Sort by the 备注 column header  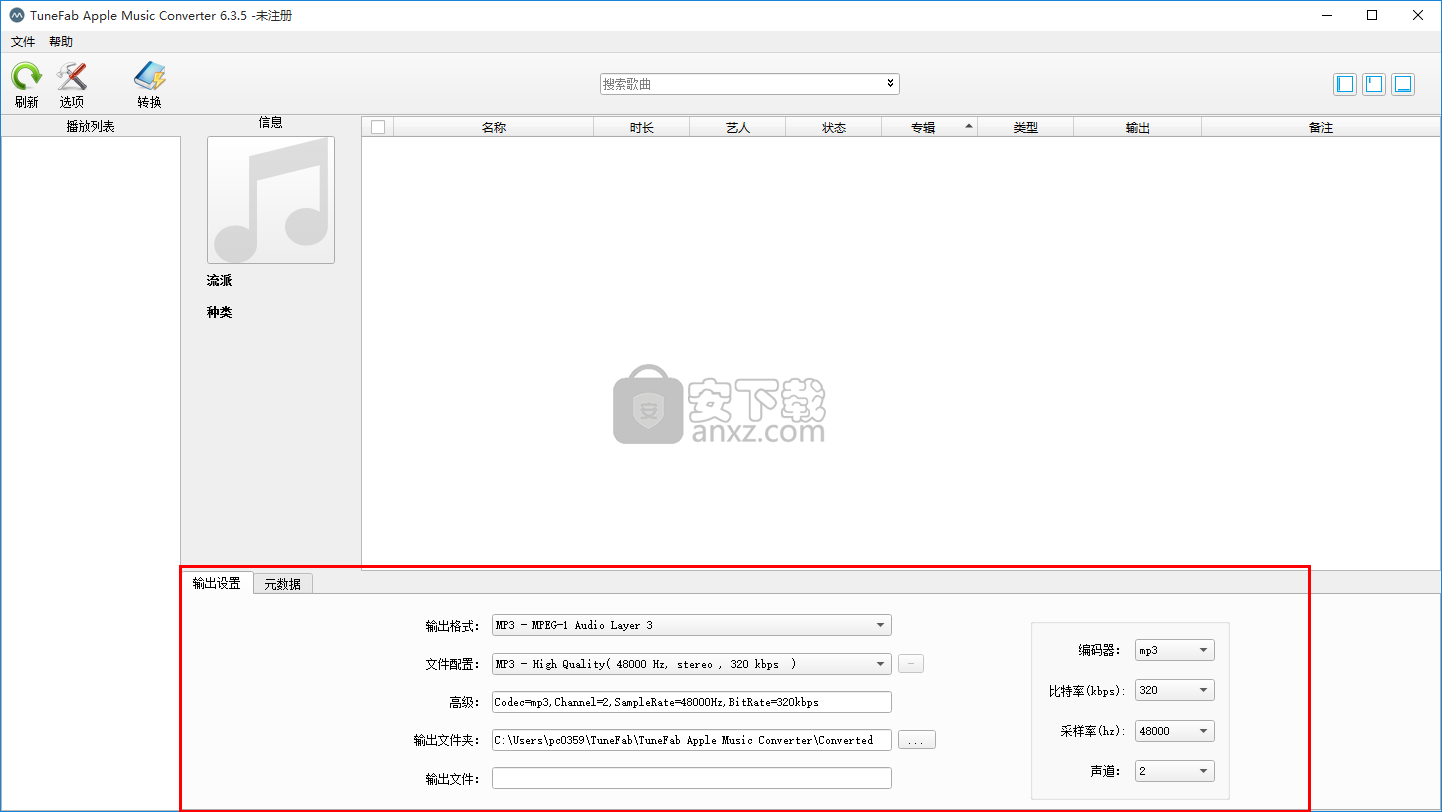(1321, 127)
